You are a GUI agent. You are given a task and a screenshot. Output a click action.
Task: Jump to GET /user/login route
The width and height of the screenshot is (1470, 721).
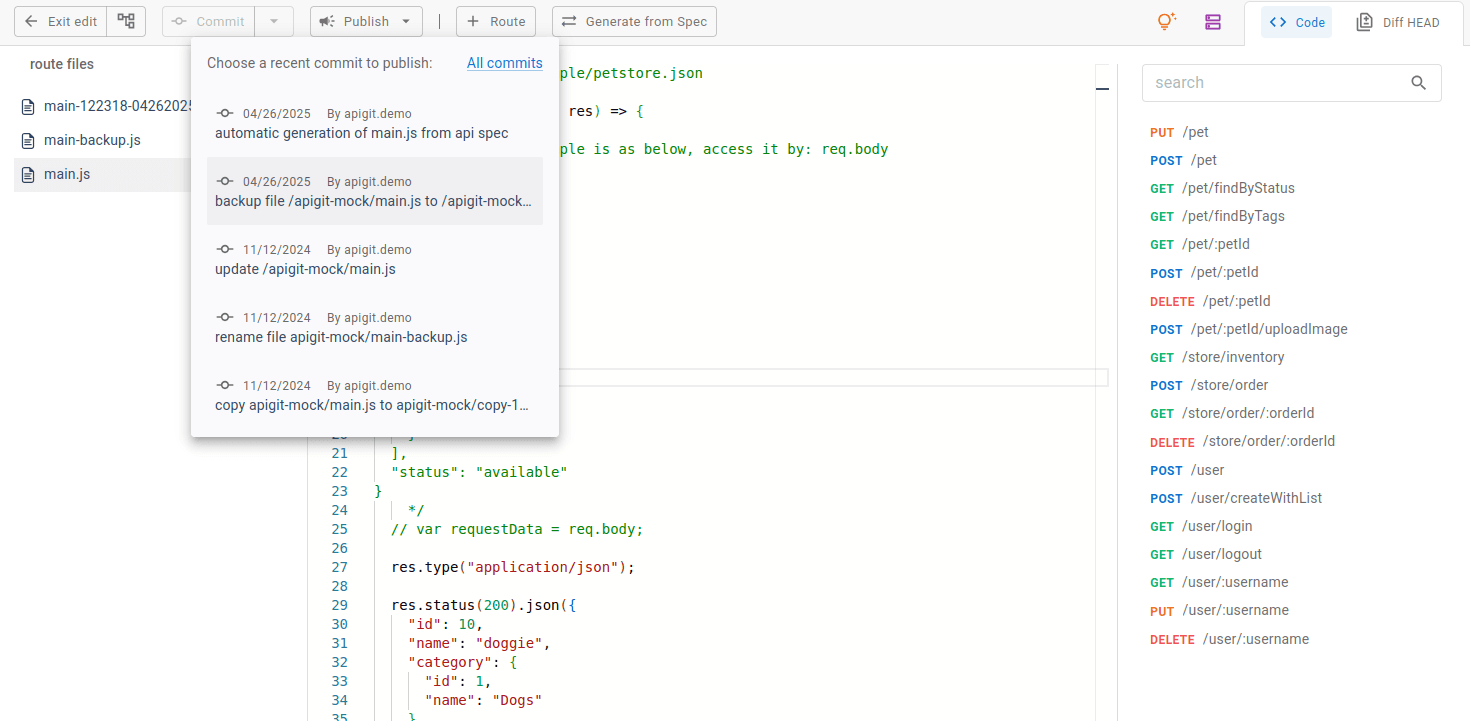pyautogui.click(x=1201, y=526)
